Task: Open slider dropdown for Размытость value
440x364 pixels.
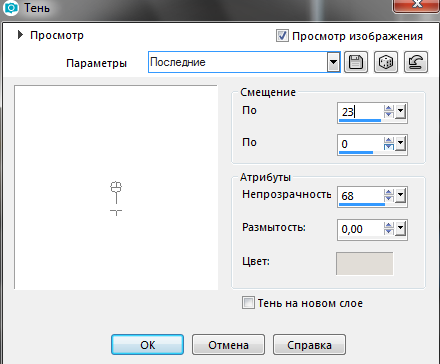Action: coord(400,229)
